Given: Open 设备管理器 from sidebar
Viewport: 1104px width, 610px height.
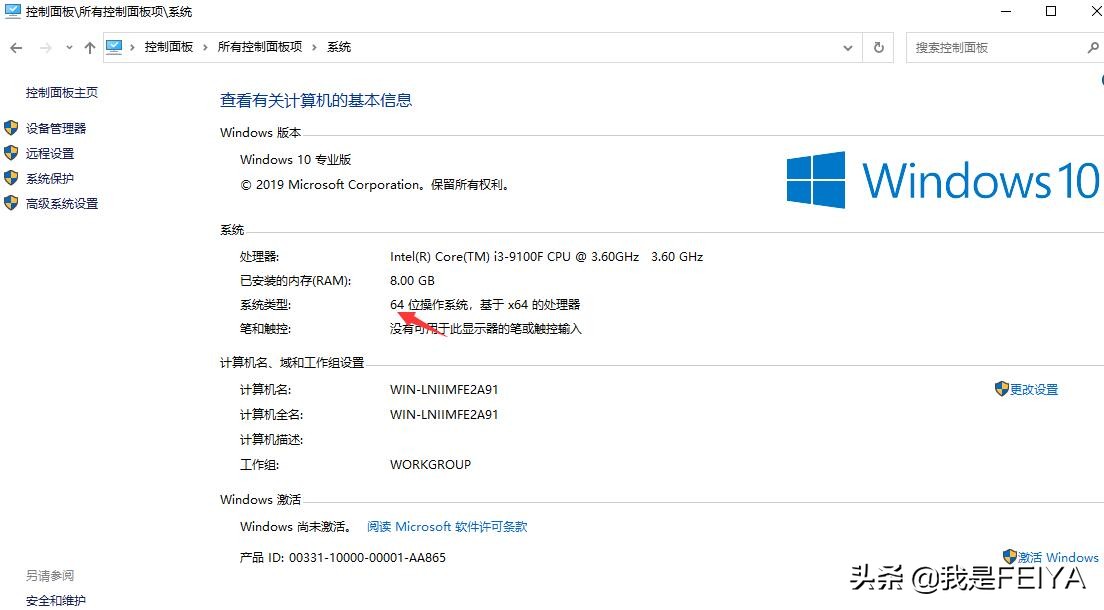Looking at the screenshot, I should (56, 128).
